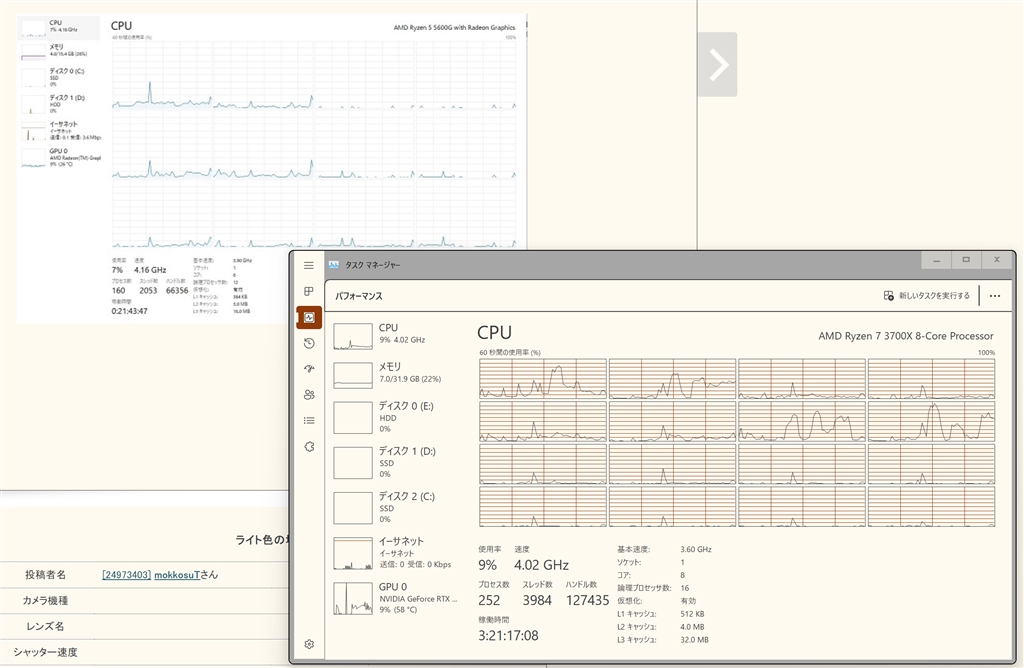Screen dimensions: 1024x668
Task: Click the 9% usage value
Action: click(x=487, y=565)
